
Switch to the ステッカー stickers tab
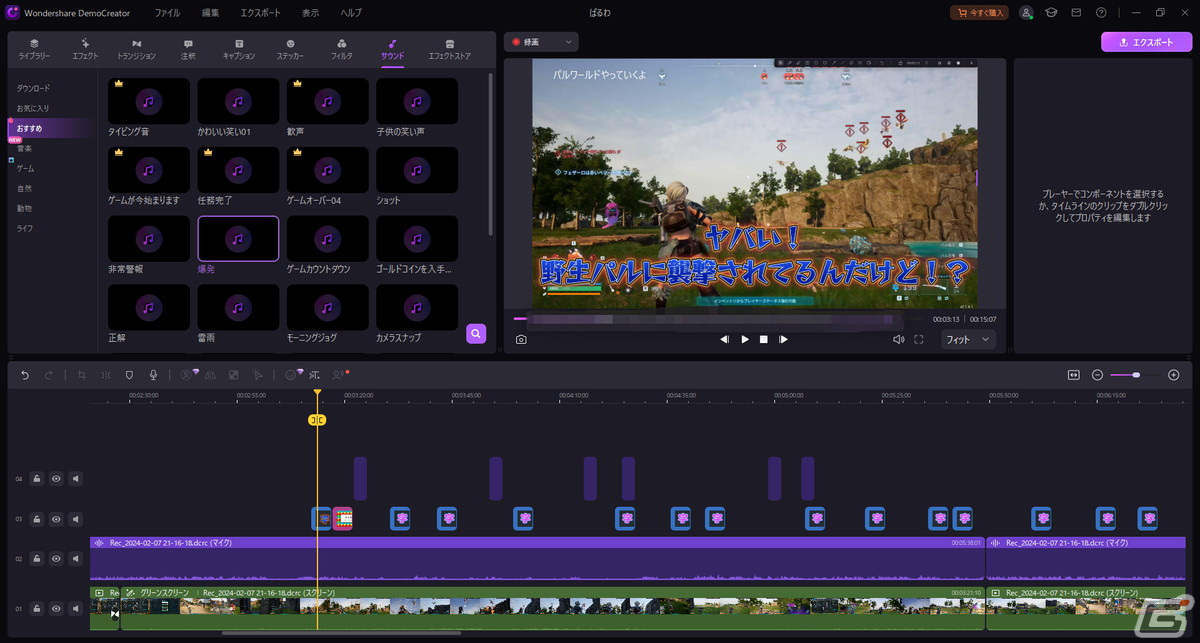290,49
